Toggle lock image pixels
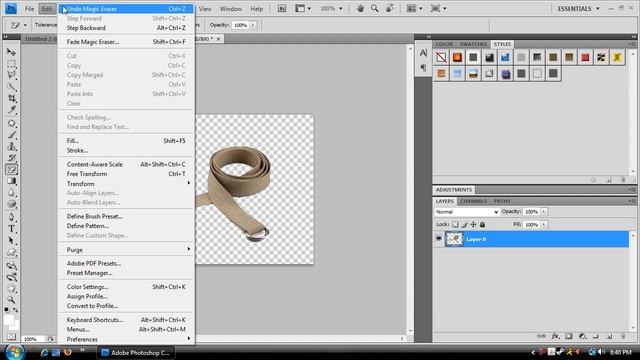The width and height of the screenshot is (640, 360). pyautogui.click(x=464, y=224)
